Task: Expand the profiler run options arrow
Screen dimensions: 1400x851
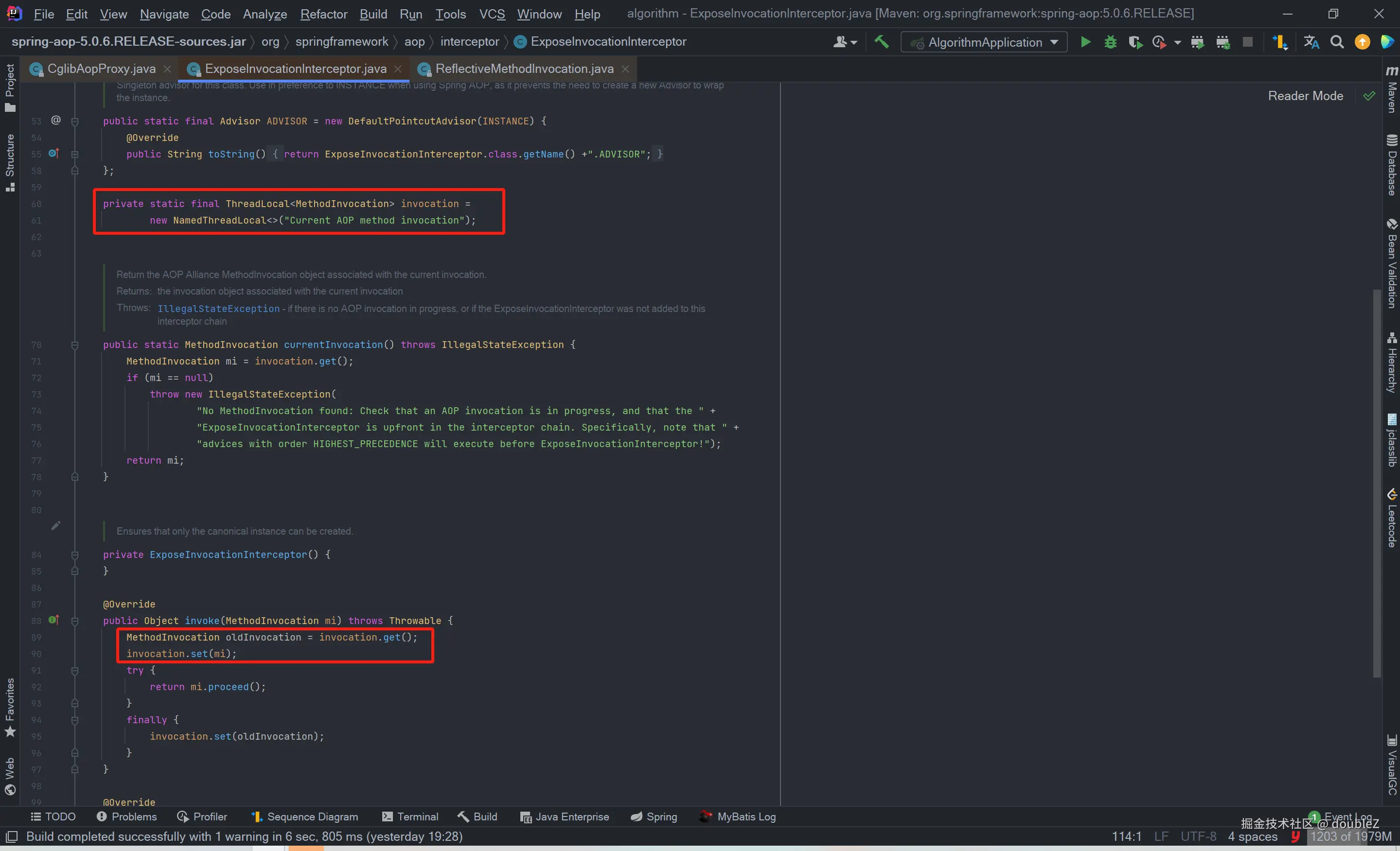Action: (1177, 43)
